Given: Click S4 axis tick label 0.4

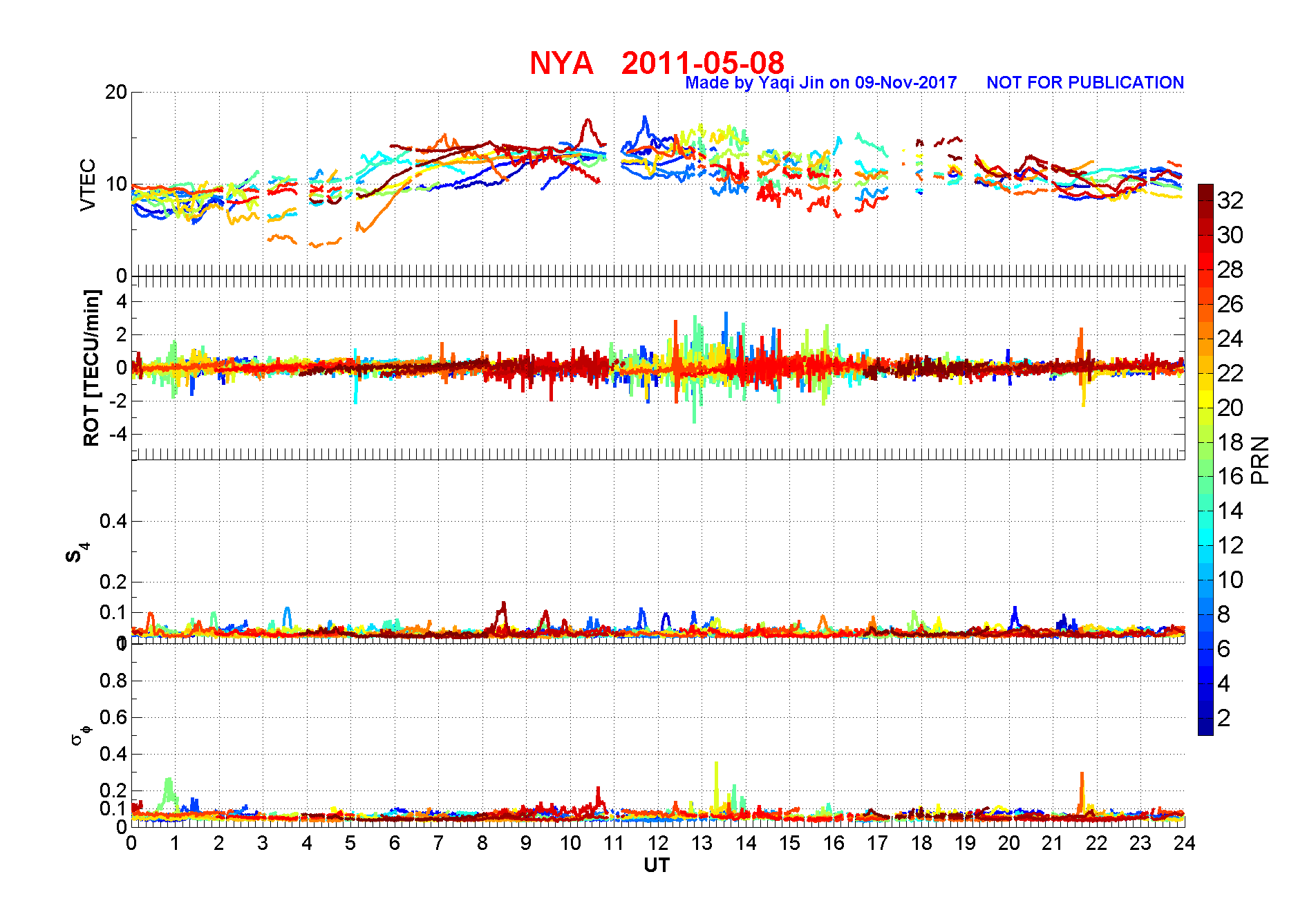Looking at the screenshot, I should tap(113, 521).
